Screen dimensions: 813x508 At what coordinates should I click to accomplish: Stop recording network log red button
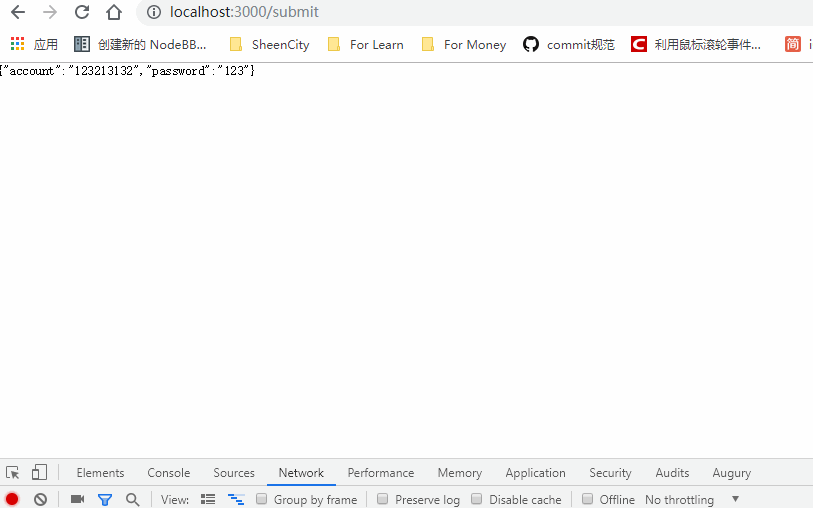pos(12,500)
